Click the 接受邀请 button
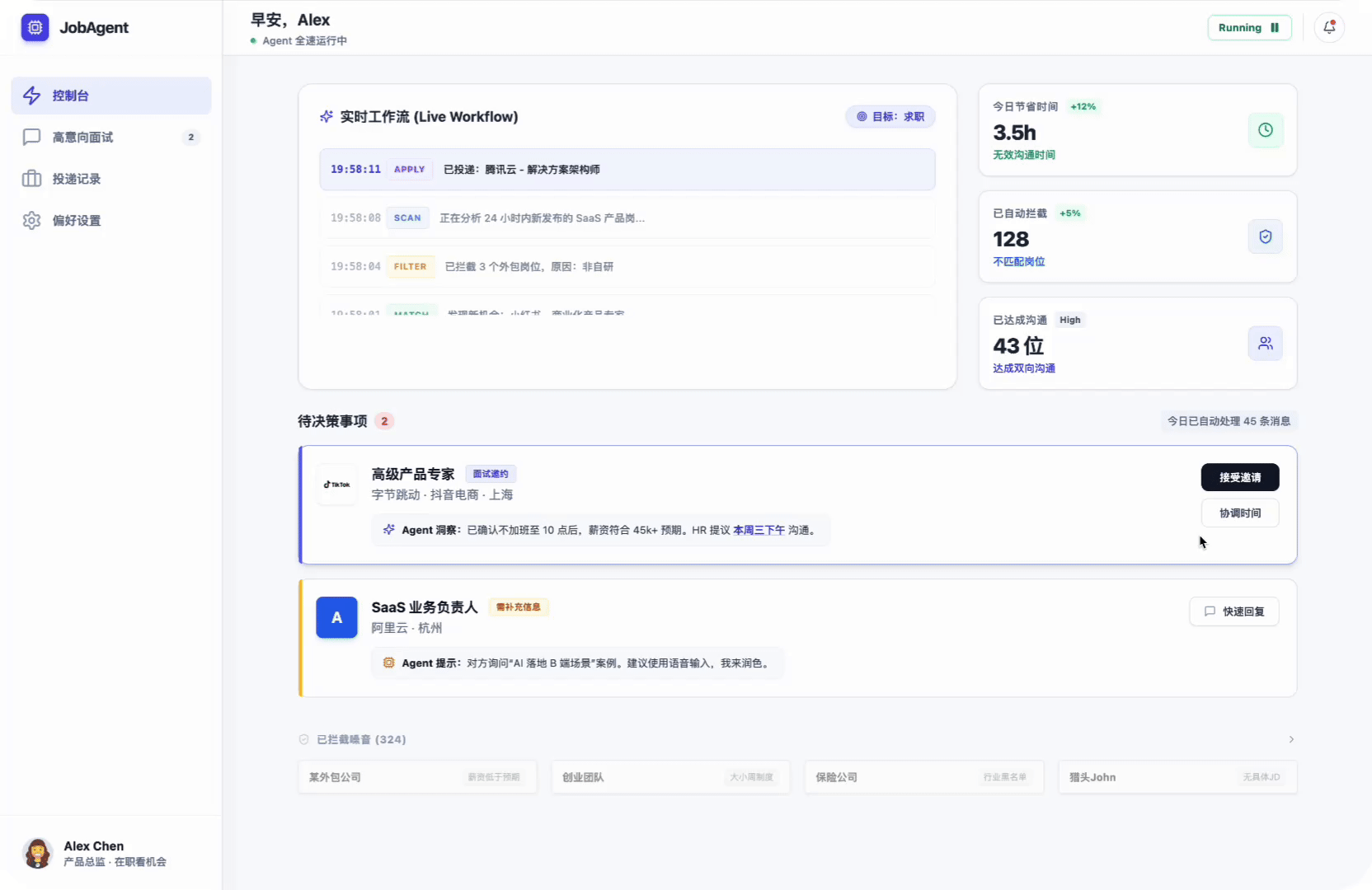Screen dimensions: 1372x890 pos(1240,477)
